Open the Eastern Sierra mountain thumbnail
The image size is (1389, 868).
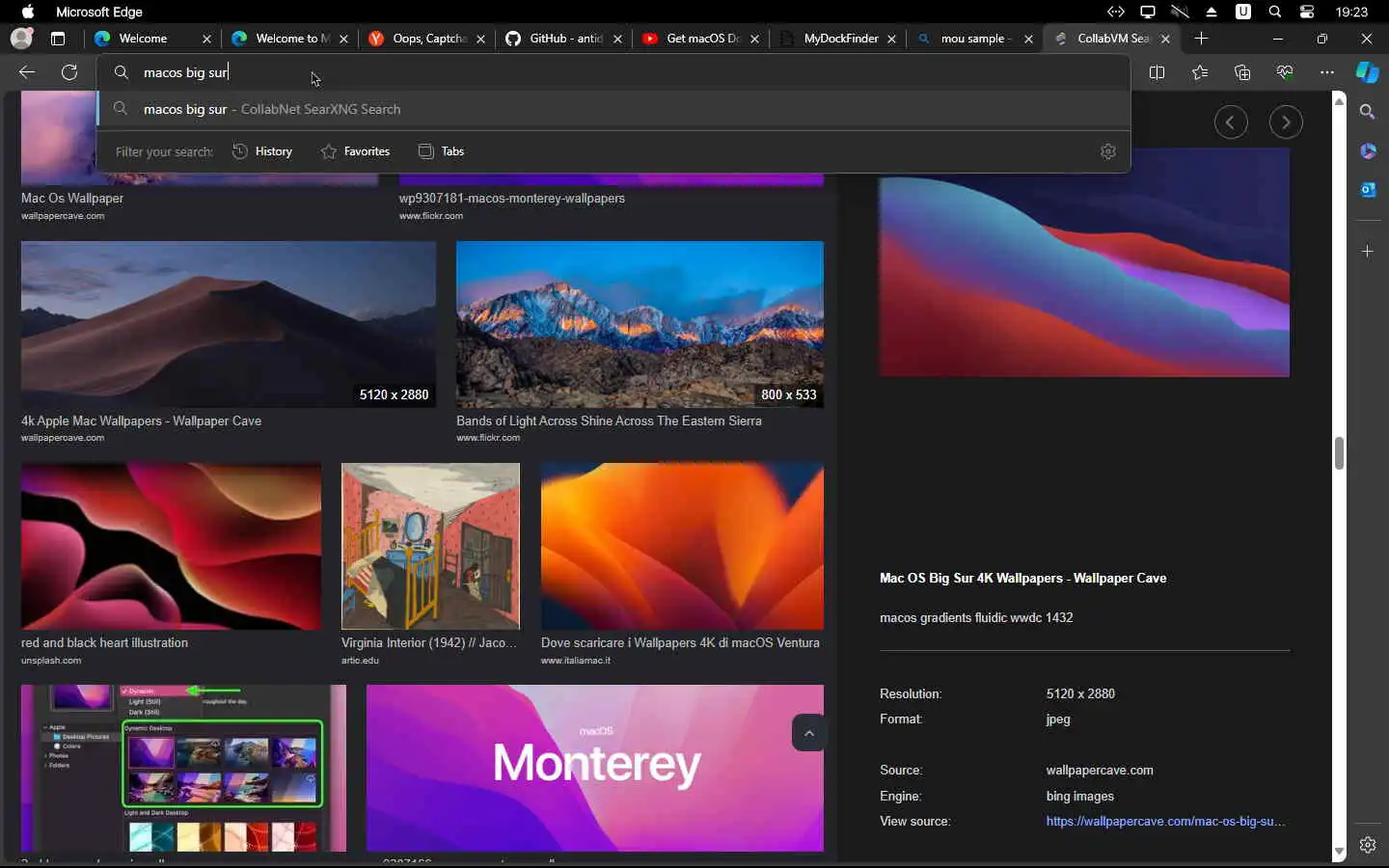point(640,324)
